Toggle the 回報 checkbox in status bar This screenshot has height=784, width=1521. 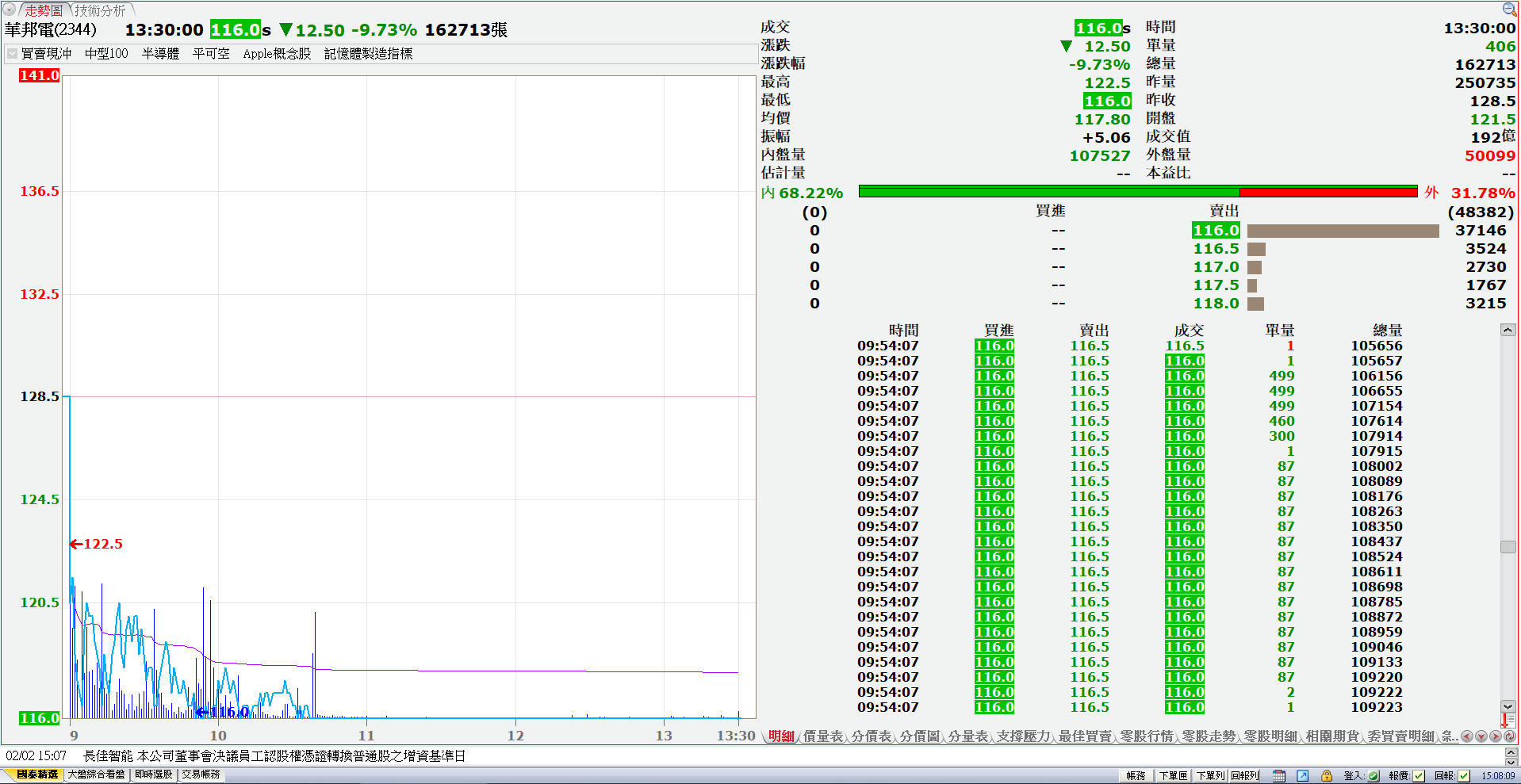(x=1464, y=775)
